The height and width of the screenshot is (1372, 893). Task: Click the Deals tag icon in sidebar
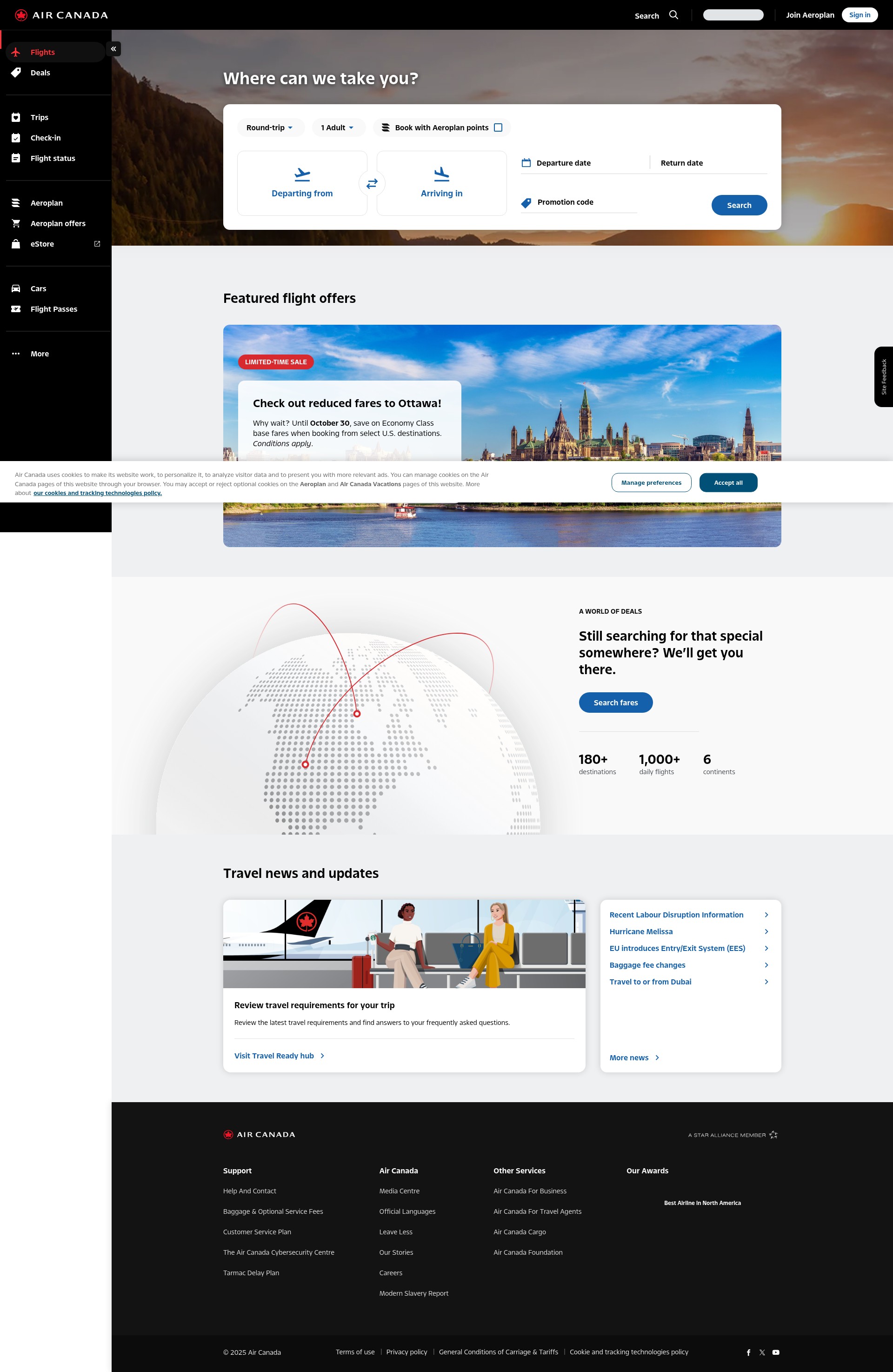point(16,73)
